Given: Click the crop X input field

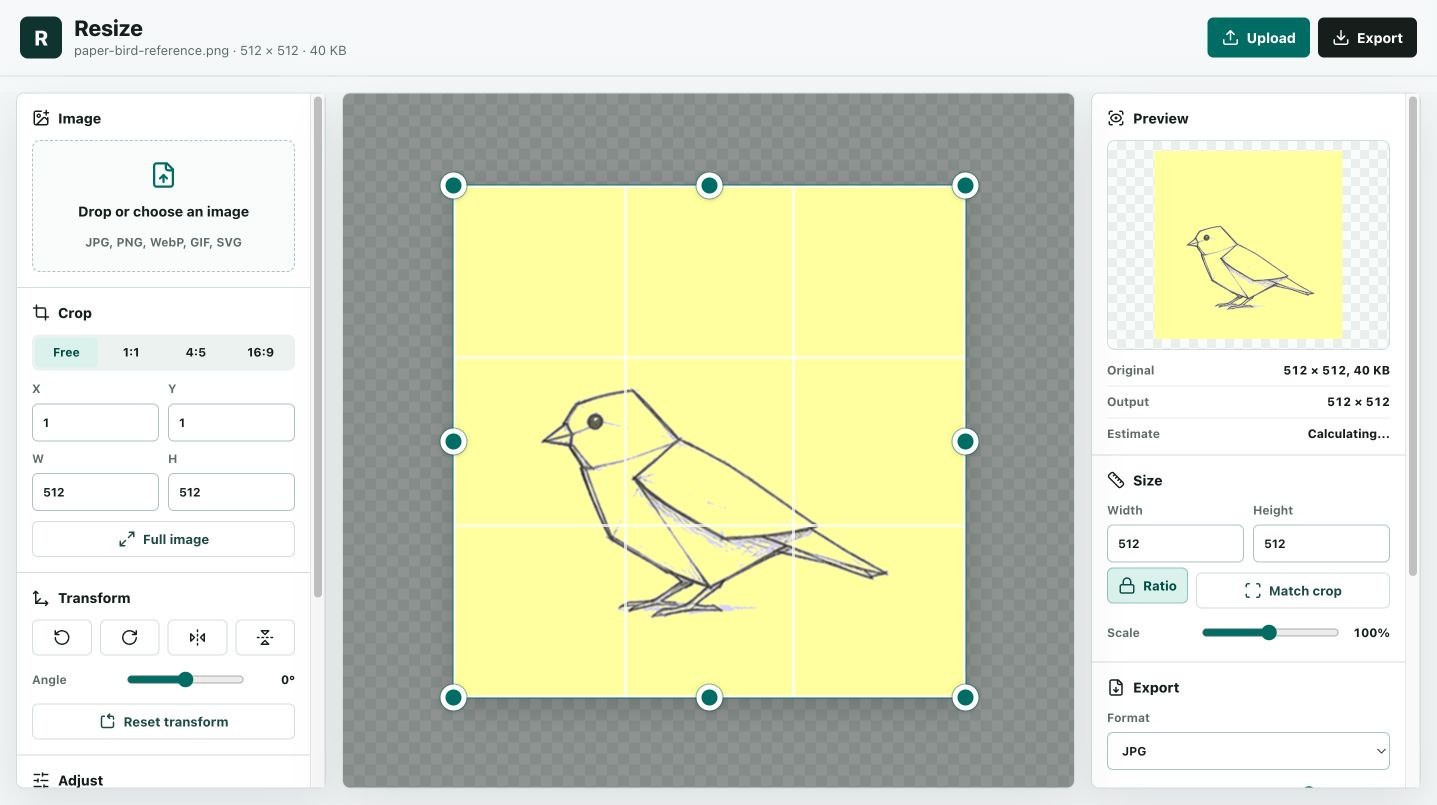Looking at the screenshot, I should [95, 422].
